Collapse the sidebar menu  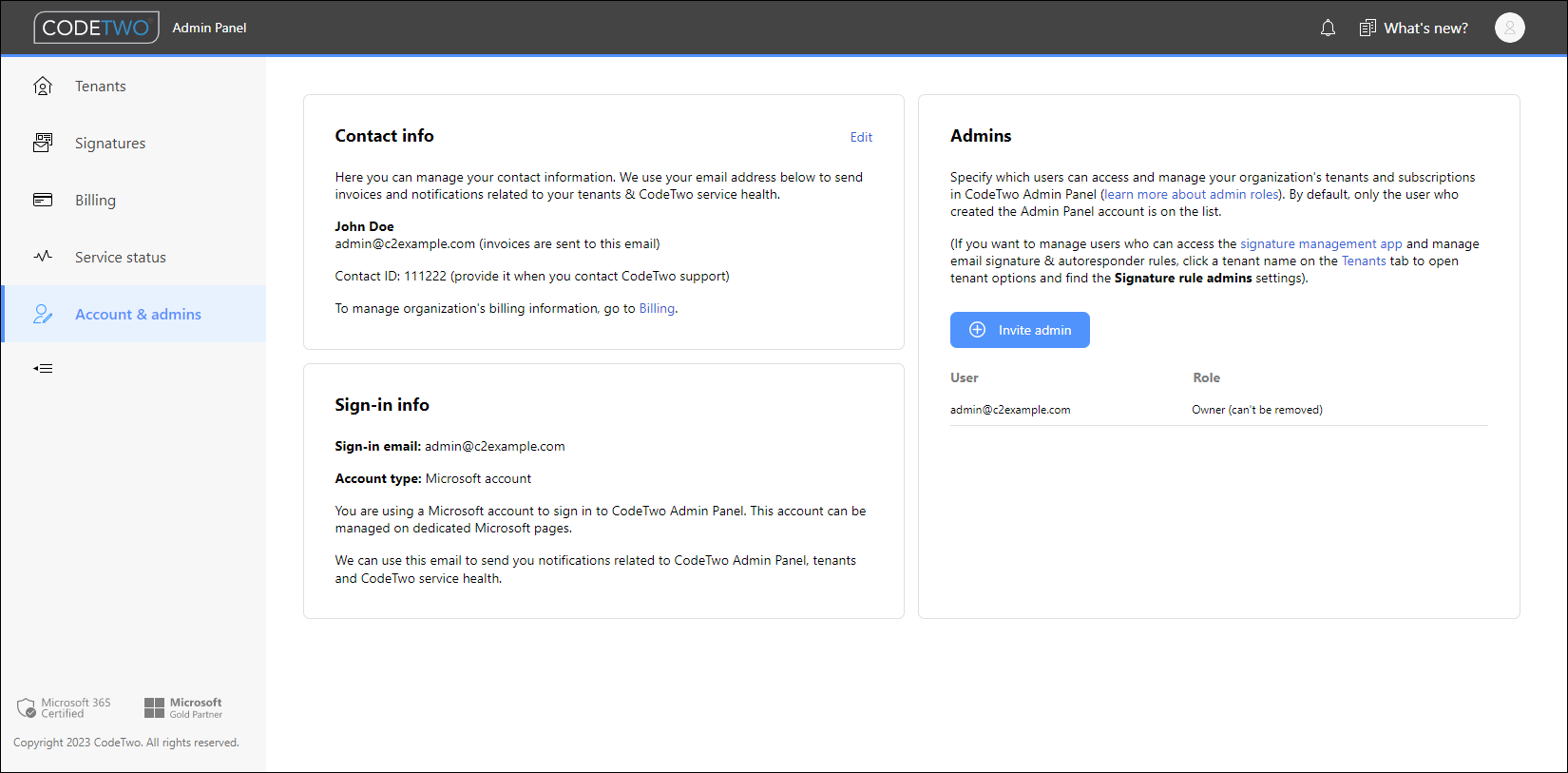pyautogui.click(x=43, y=368)
